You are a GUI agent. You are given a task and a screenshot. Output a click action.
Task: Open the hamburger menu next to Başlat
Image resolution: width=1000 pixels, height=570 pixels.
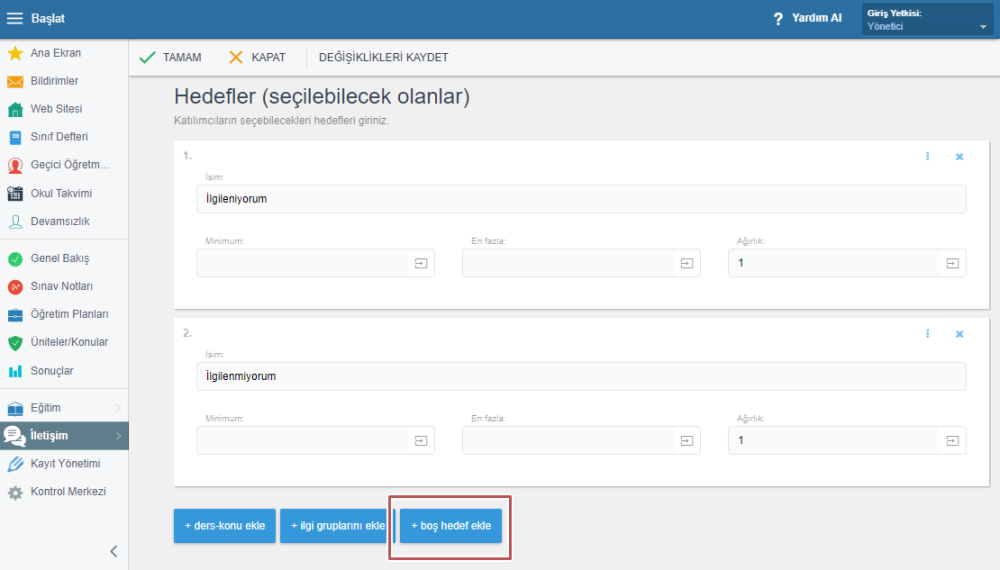point(15,19)
